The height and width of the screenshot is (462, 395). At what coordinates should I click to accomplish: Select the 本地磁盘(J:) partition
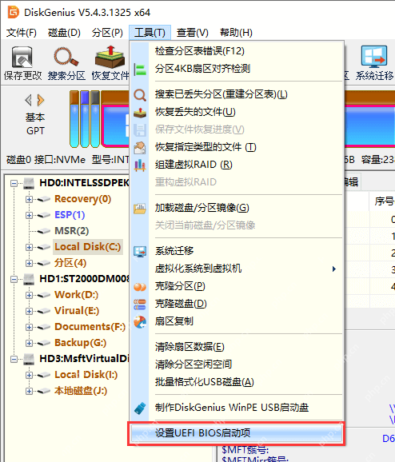[81, 391]
